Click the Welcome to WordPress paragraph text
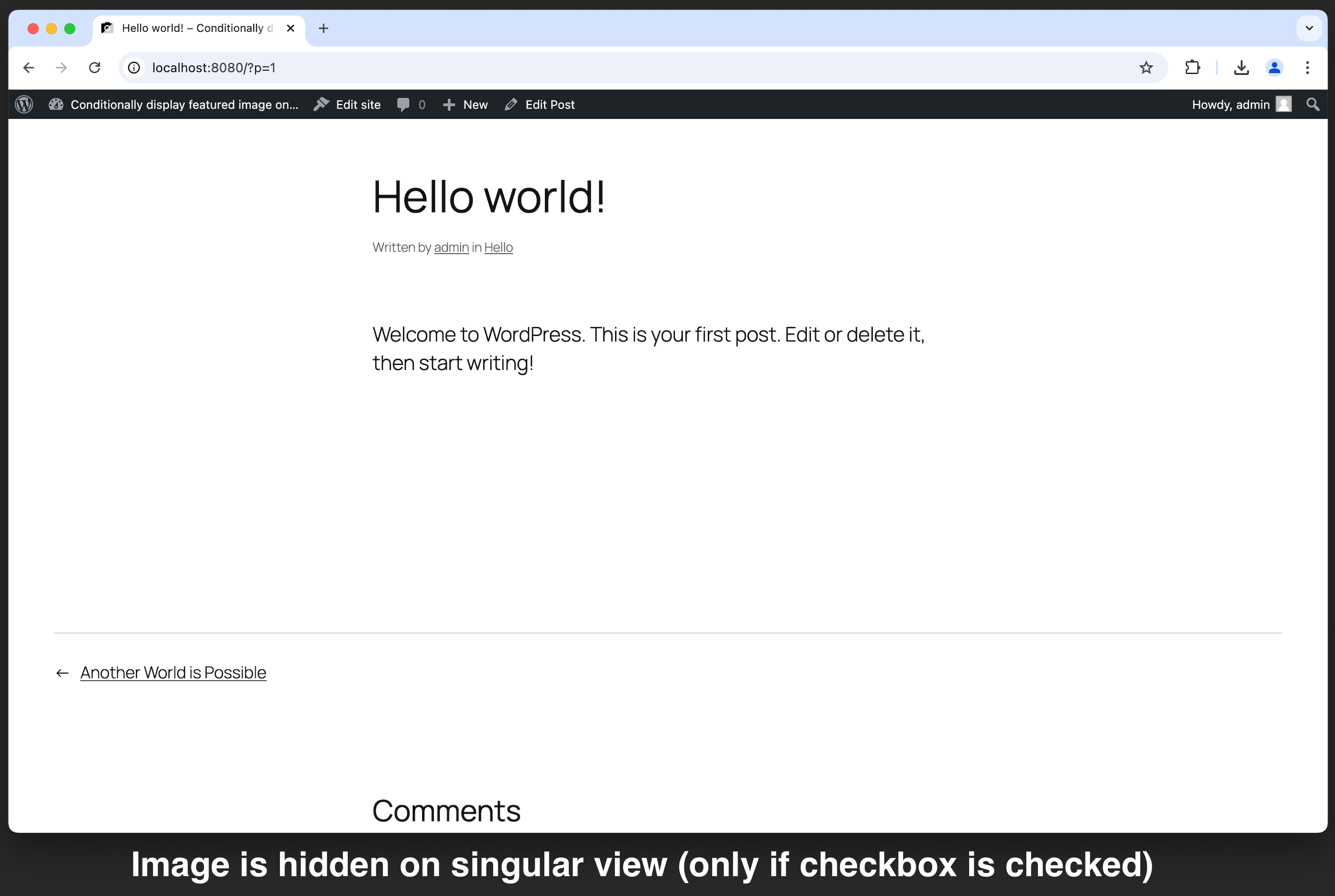 pyautogui.click(x=649, y=348)
